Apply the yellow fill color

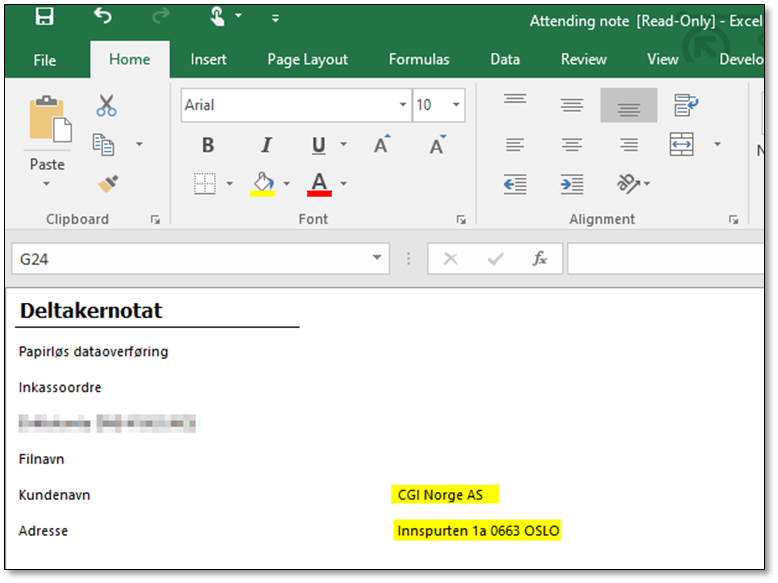tap(262, 184)
